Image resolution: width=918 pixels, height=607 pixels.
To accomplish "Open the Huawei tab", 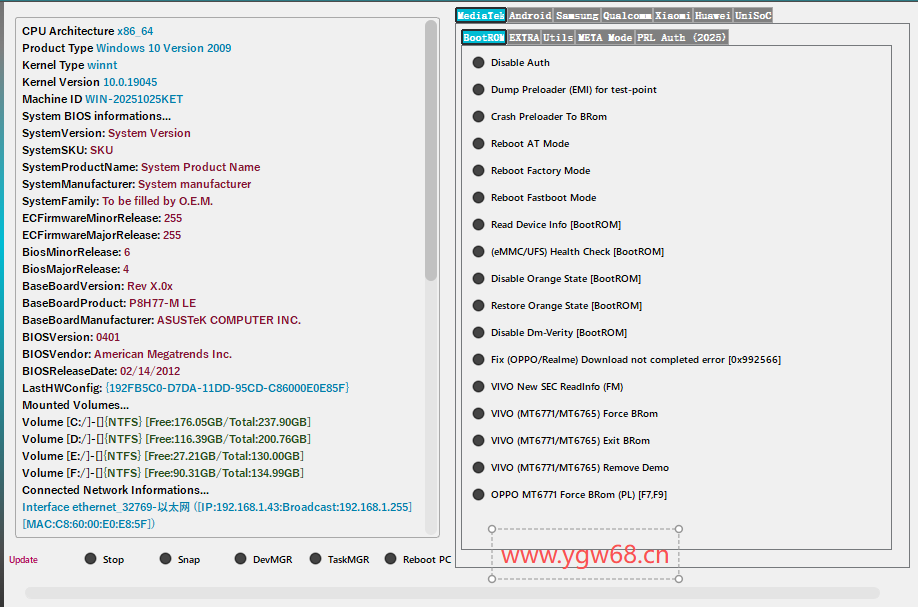I will point(713,16).
